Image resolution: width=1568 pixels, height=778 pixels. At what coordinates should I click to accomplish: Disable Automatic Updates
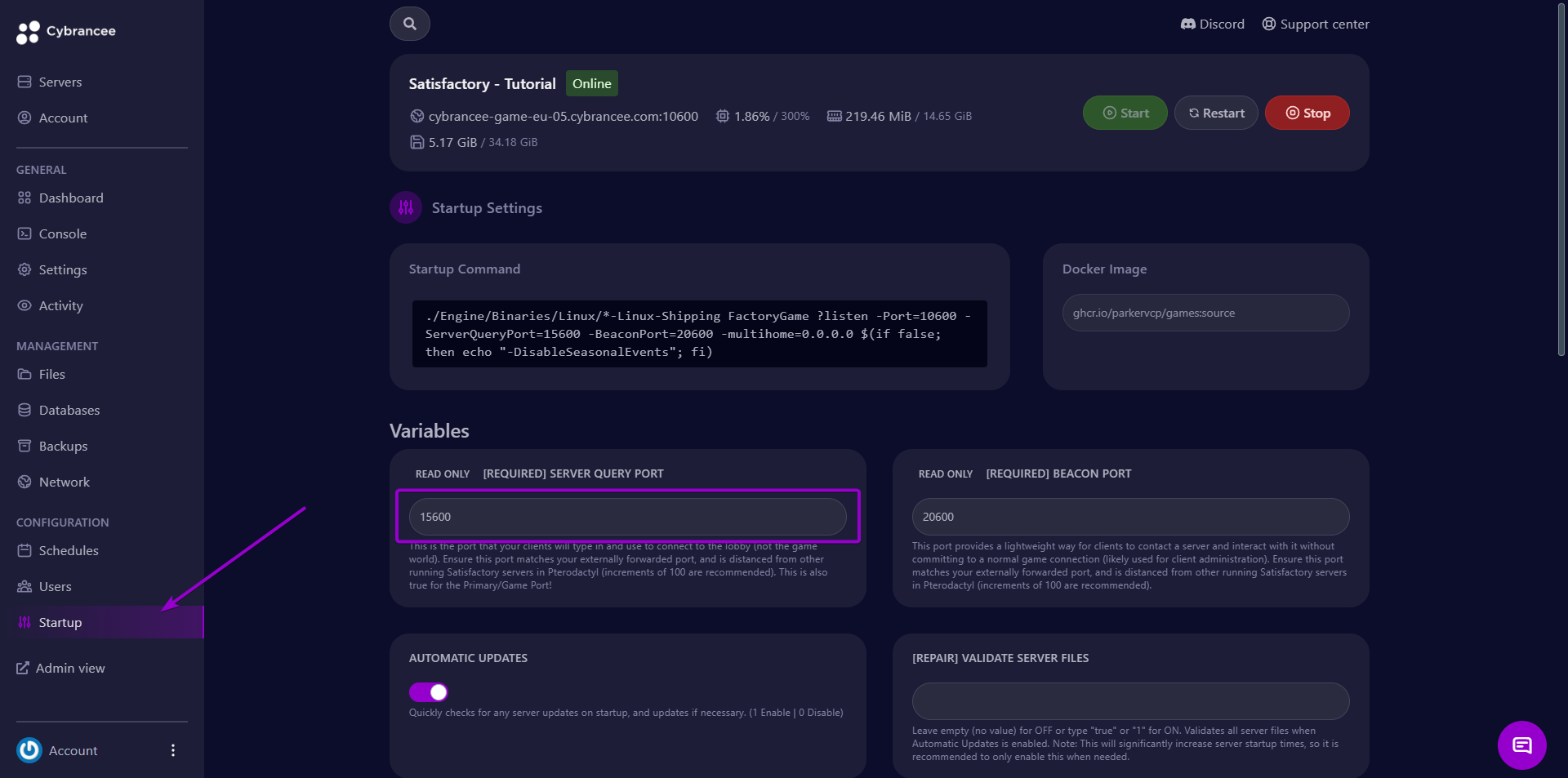point(428,691)
